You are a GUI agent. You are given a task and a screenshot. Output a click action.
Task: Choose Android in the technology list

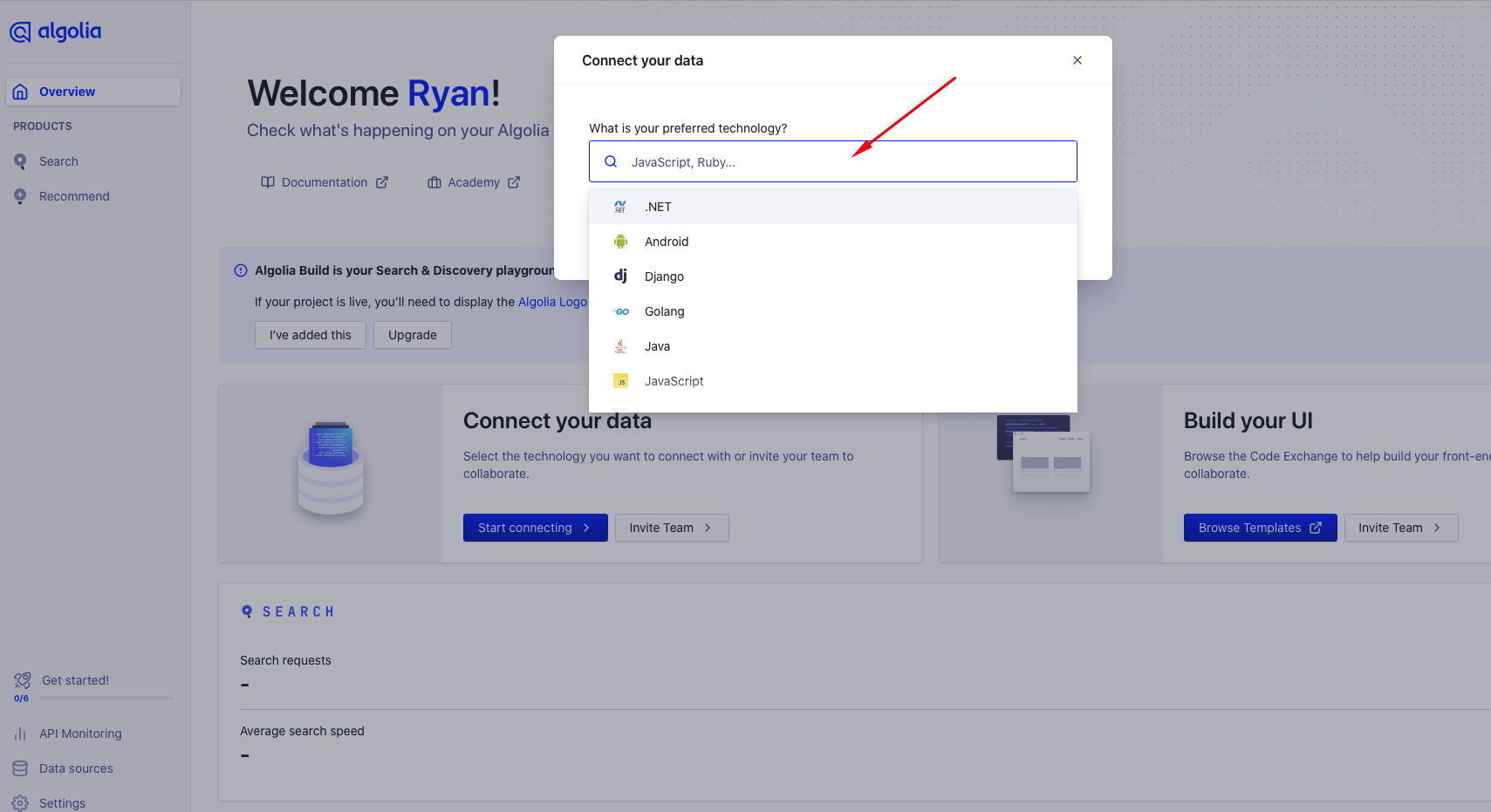[833, 242]
